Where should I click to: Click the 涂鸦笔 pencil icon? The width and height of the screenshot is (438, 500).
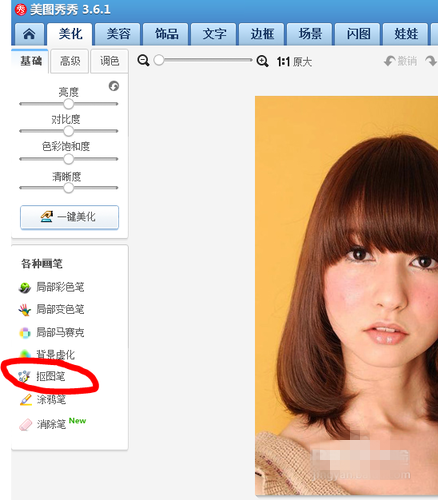coord(26,400)
